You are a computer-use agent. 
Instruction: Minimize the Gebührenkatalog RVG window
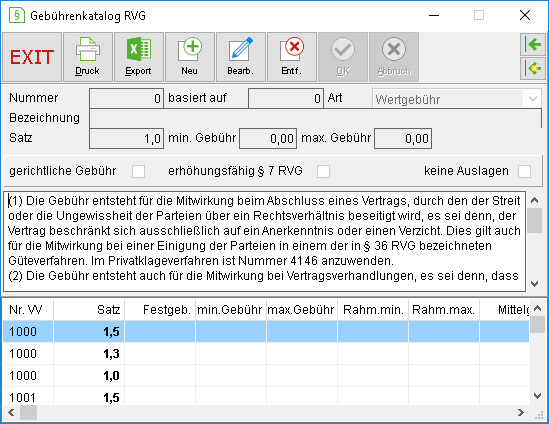(x=434, y=15)
